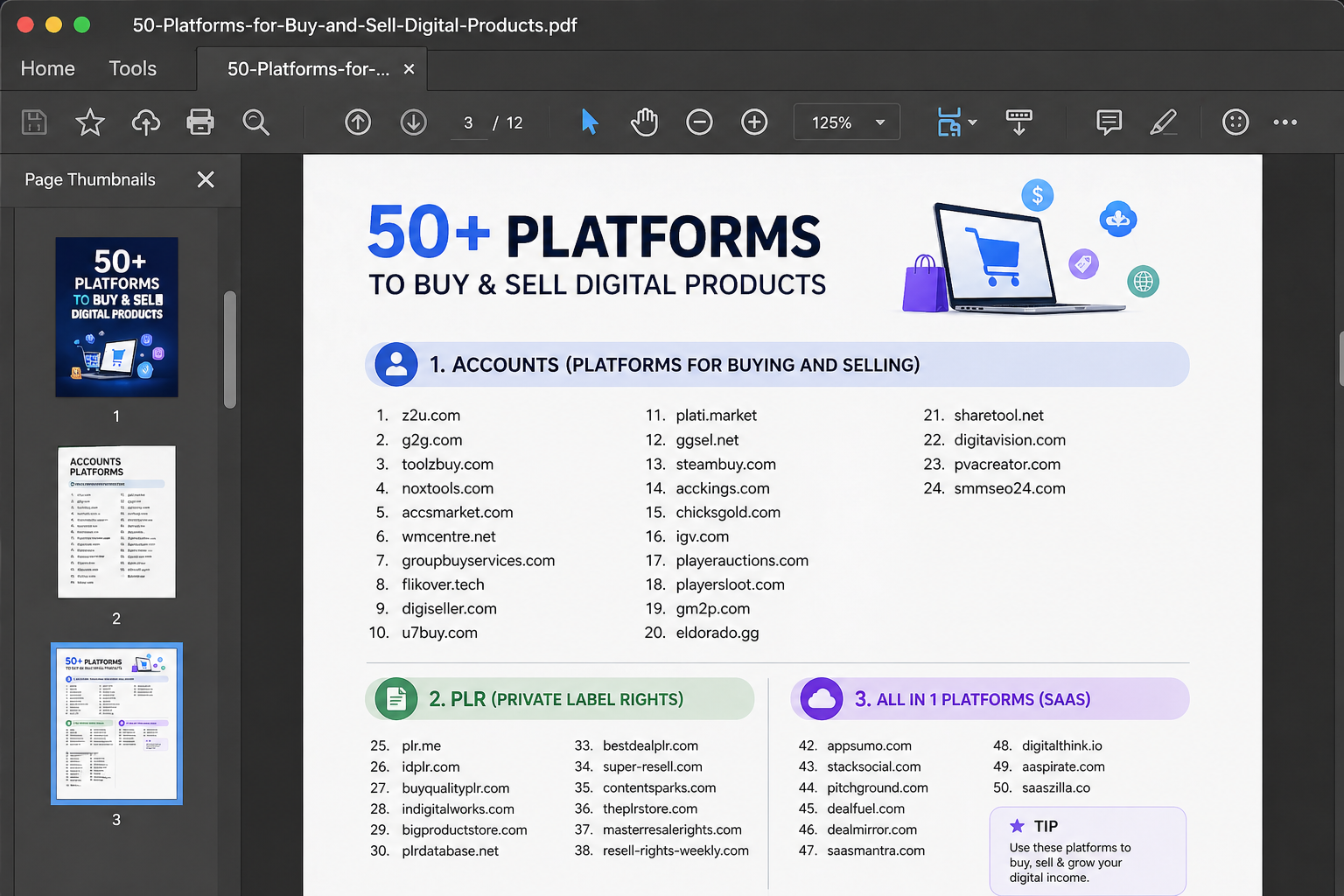
Task: Close the Page Thumbnails panel
Action: click(x=206, y=179)
